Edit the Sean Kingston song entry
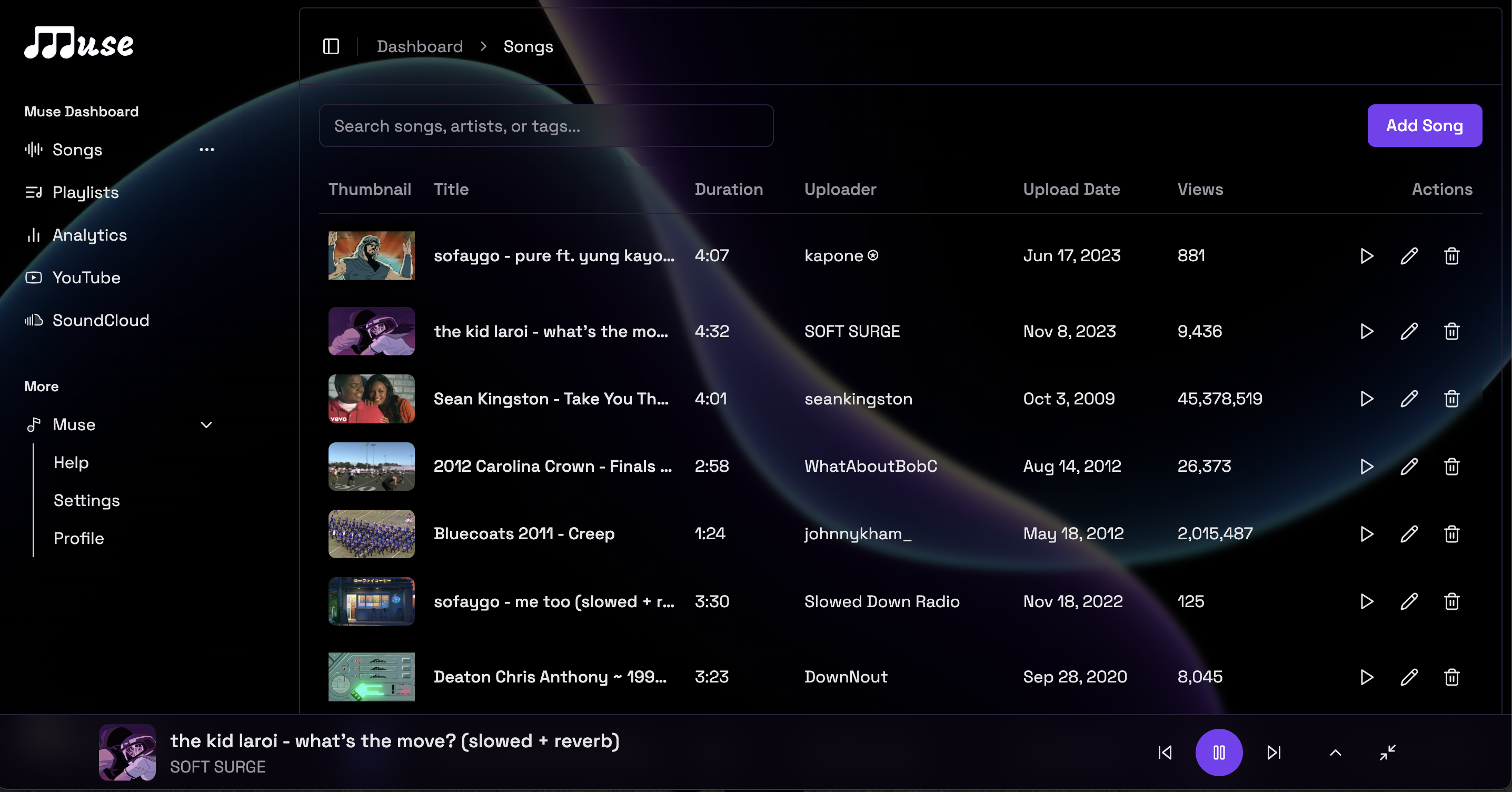 point(1409,399)
